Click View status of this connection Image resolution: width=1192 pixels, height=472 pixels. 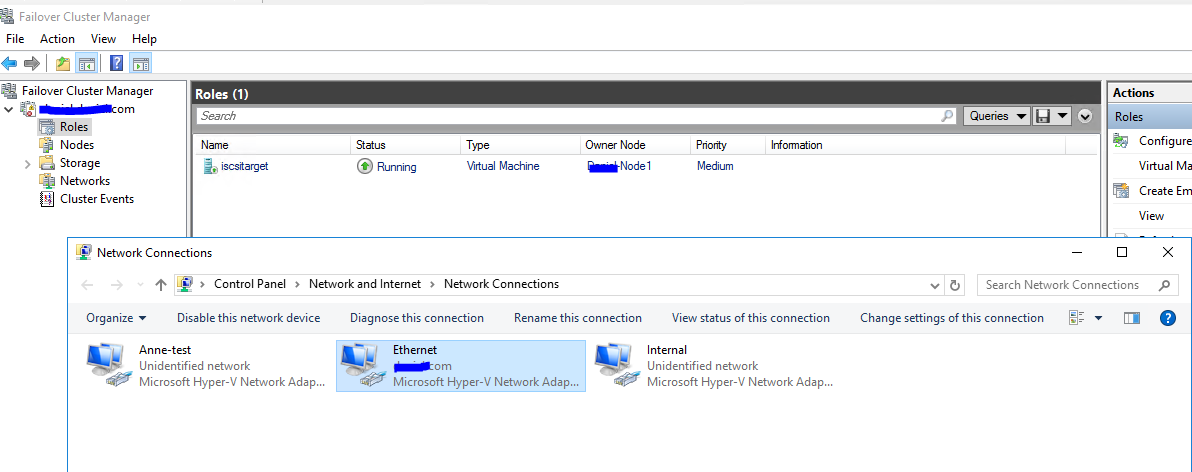click(751, 318)
